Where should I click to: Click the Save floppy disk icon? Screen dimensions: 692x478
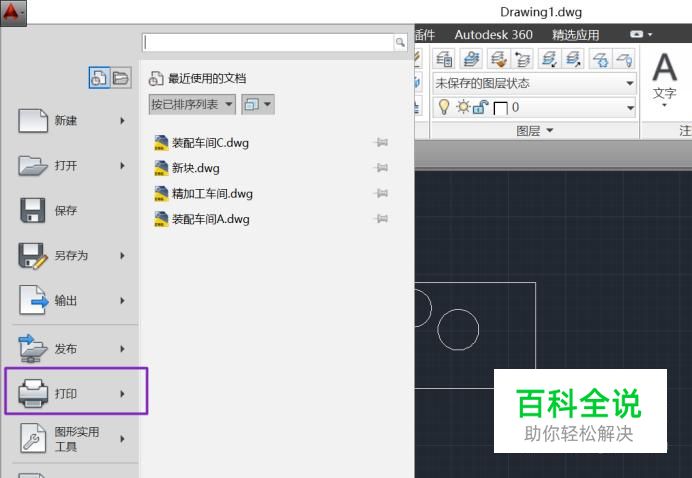click(33, 211)
